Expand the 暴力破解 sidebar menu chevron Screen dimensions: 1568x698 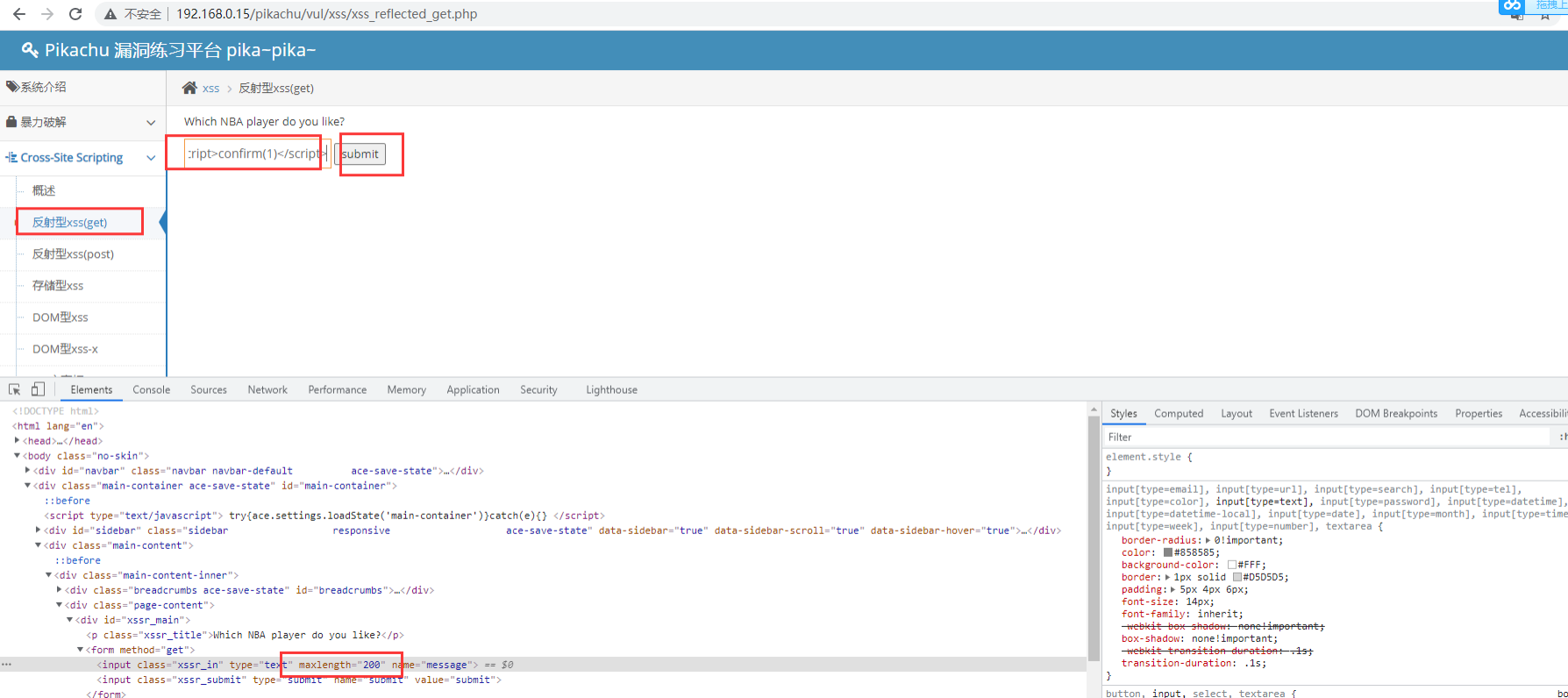click(151, 123)
